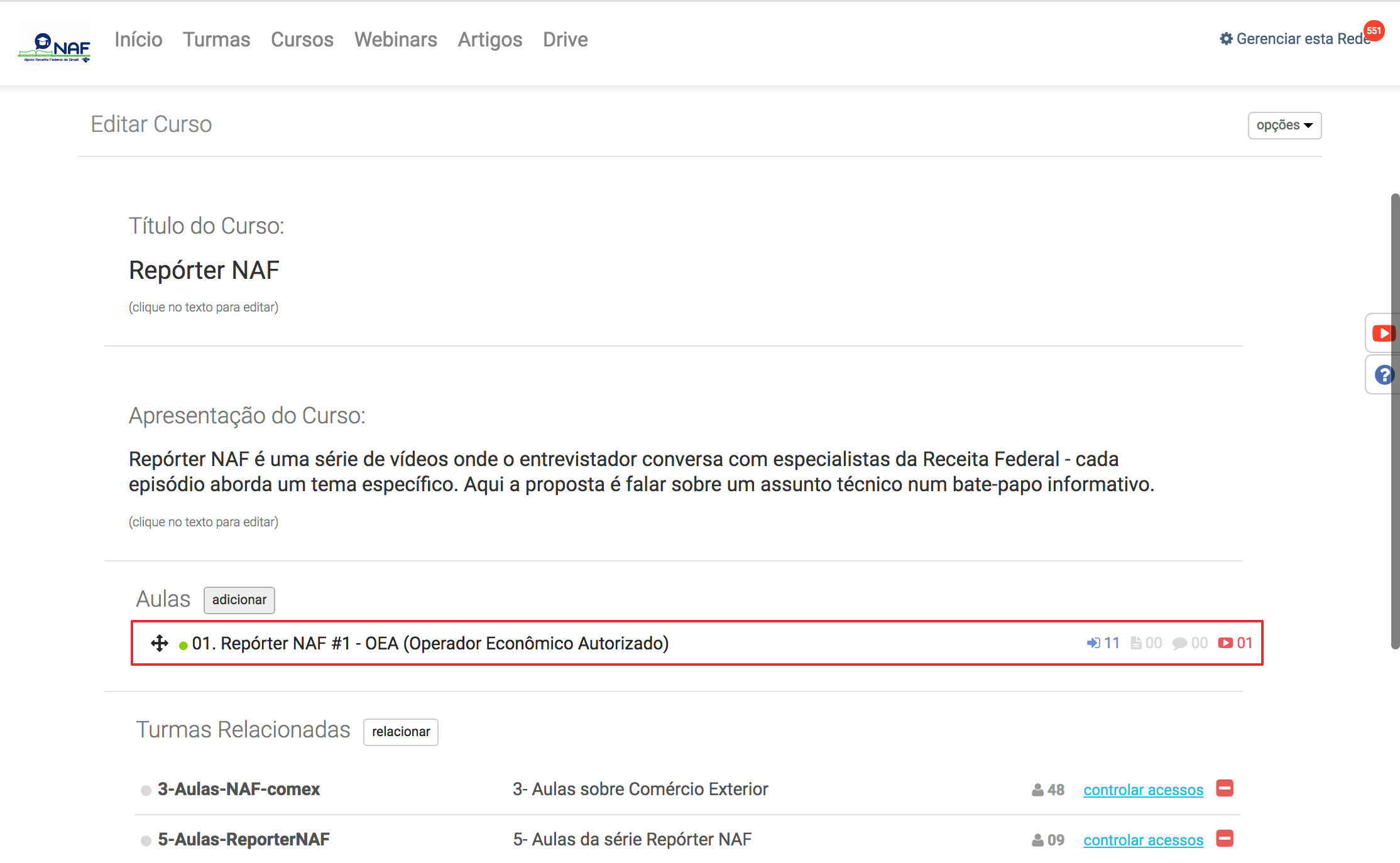The height and width of the screenshot is (863, 1400).
Task: Open the Turmas menu item
Action: pyautogui.click(x=216, y=40)
